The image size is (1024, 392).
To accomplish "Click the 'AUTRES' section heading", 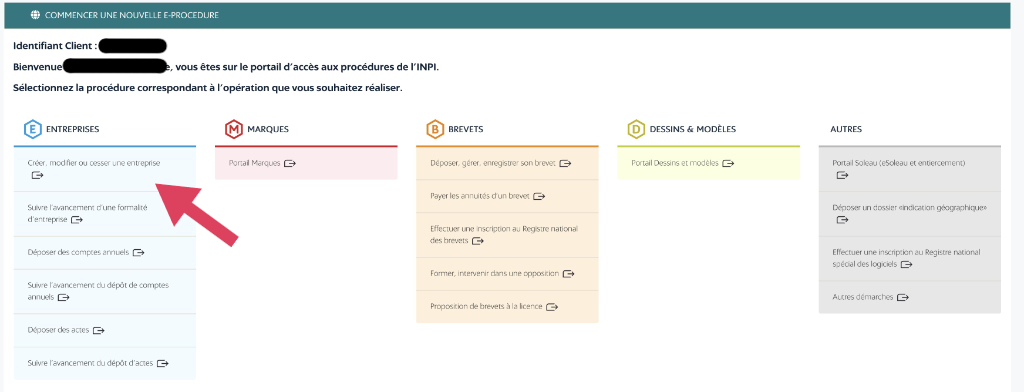I will [846, 129].
